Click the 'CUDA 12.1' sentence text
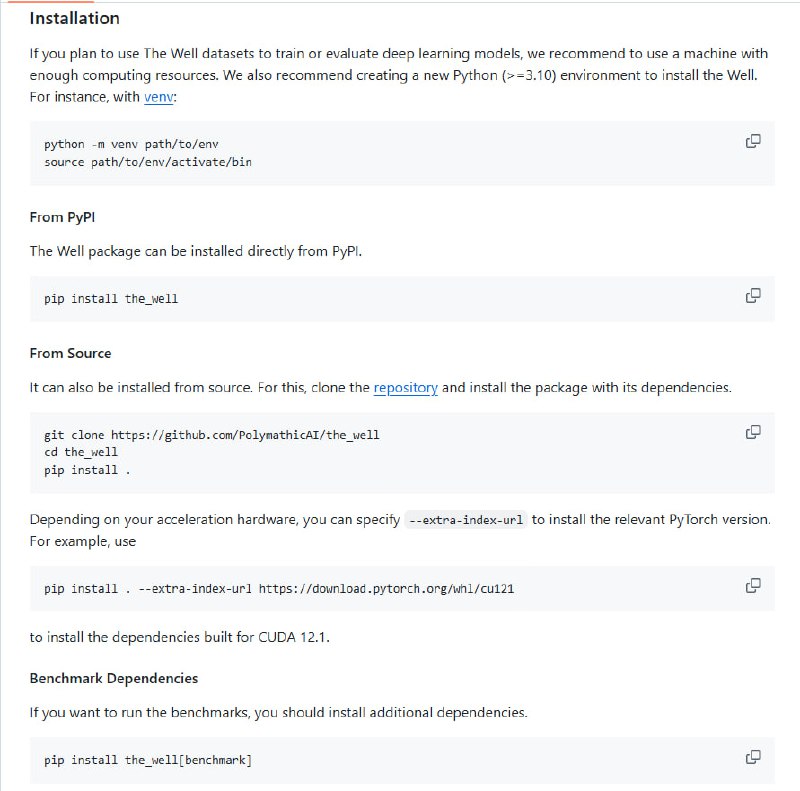The width and height of the screenshot is (800, 791). pyautogui.click(x=180, y=636)
